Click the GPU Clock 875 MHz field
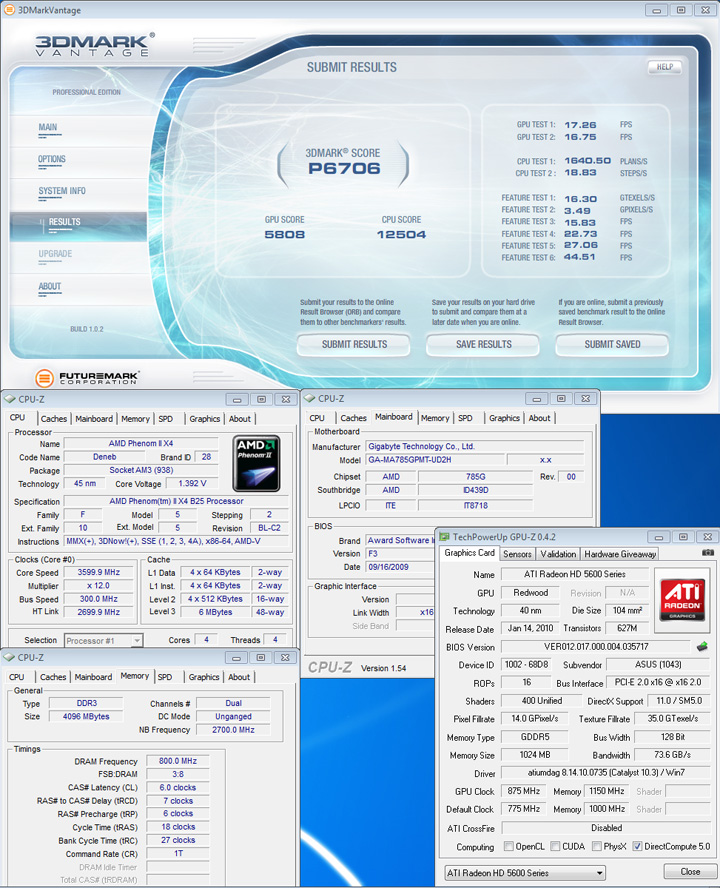The image size is (720, 888). (523, 791)
